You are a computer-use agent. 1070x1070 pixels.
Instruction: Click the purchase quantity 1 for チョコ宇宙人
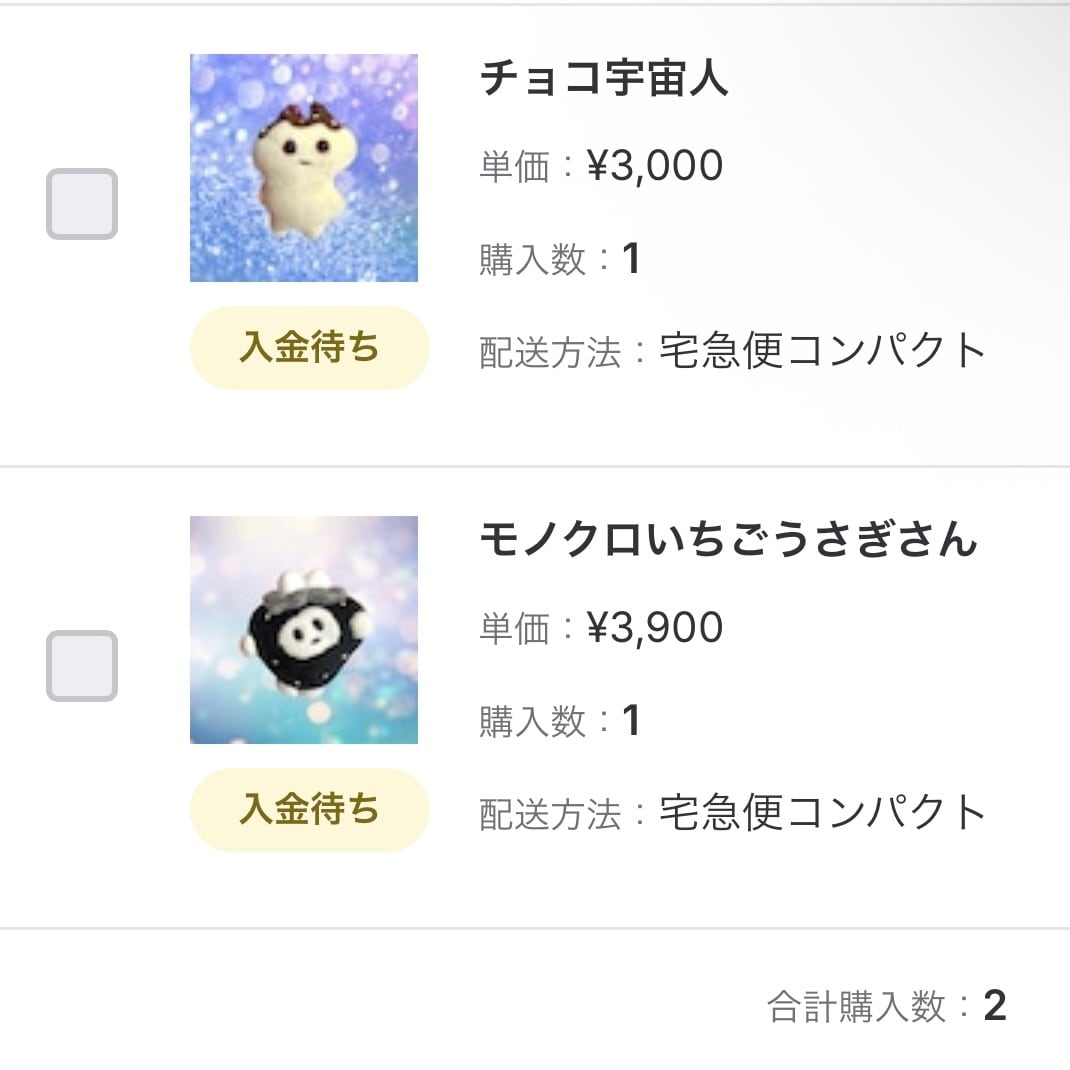(x=630, y=260)
